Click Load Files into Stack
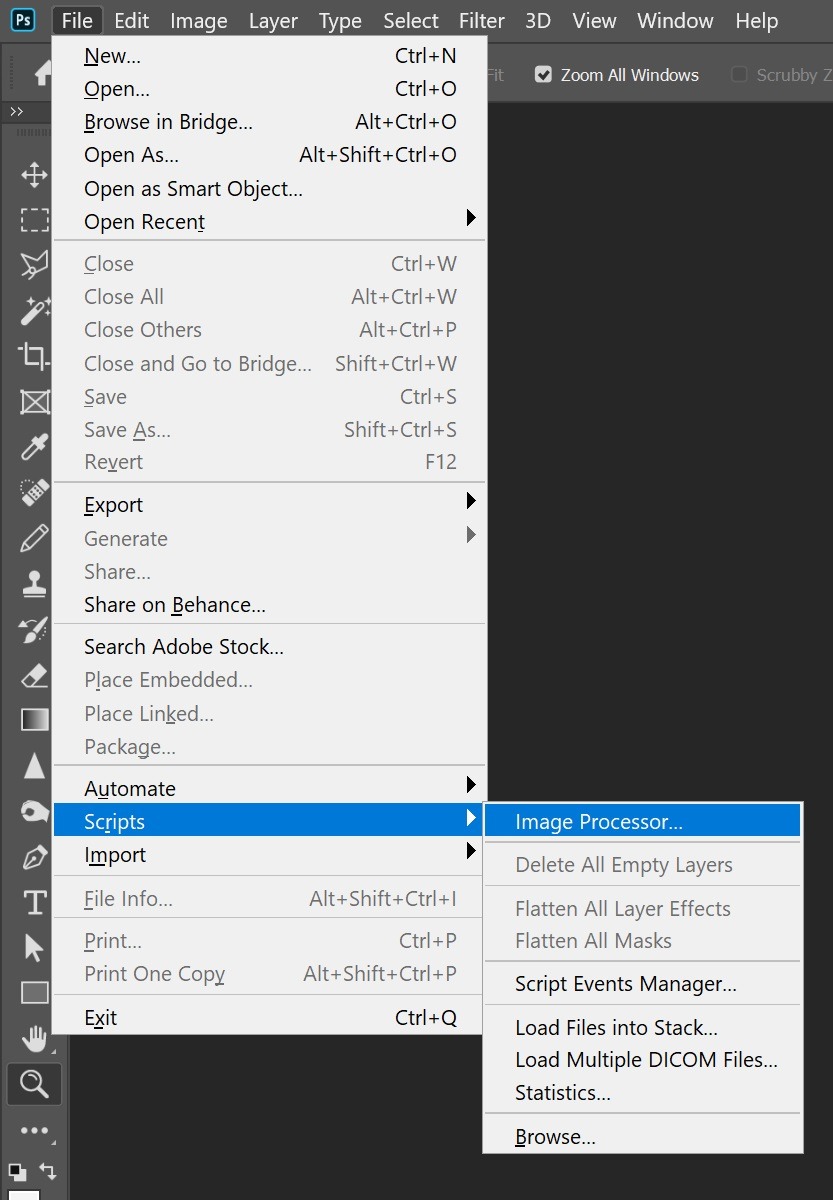This screenshot has width=833, height=1200. click(x=616, y=1028)
